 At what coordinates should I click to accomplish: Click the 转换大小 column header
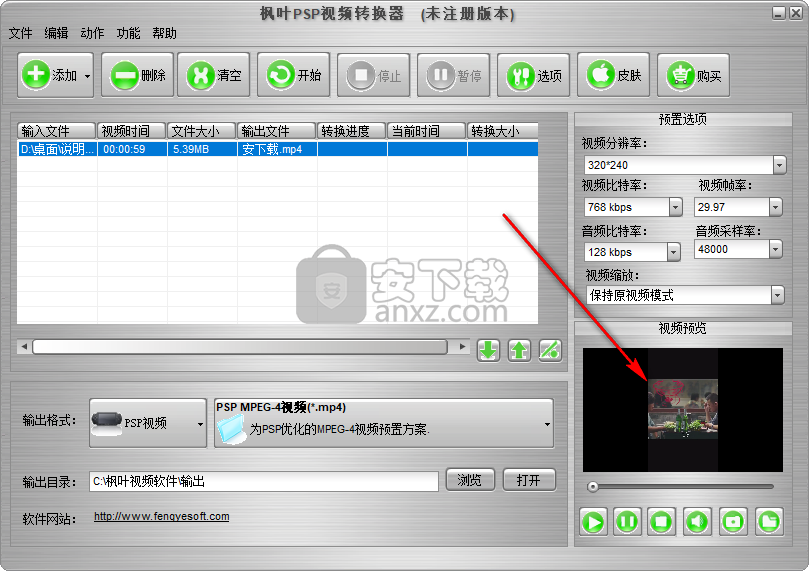pos(503,131)
